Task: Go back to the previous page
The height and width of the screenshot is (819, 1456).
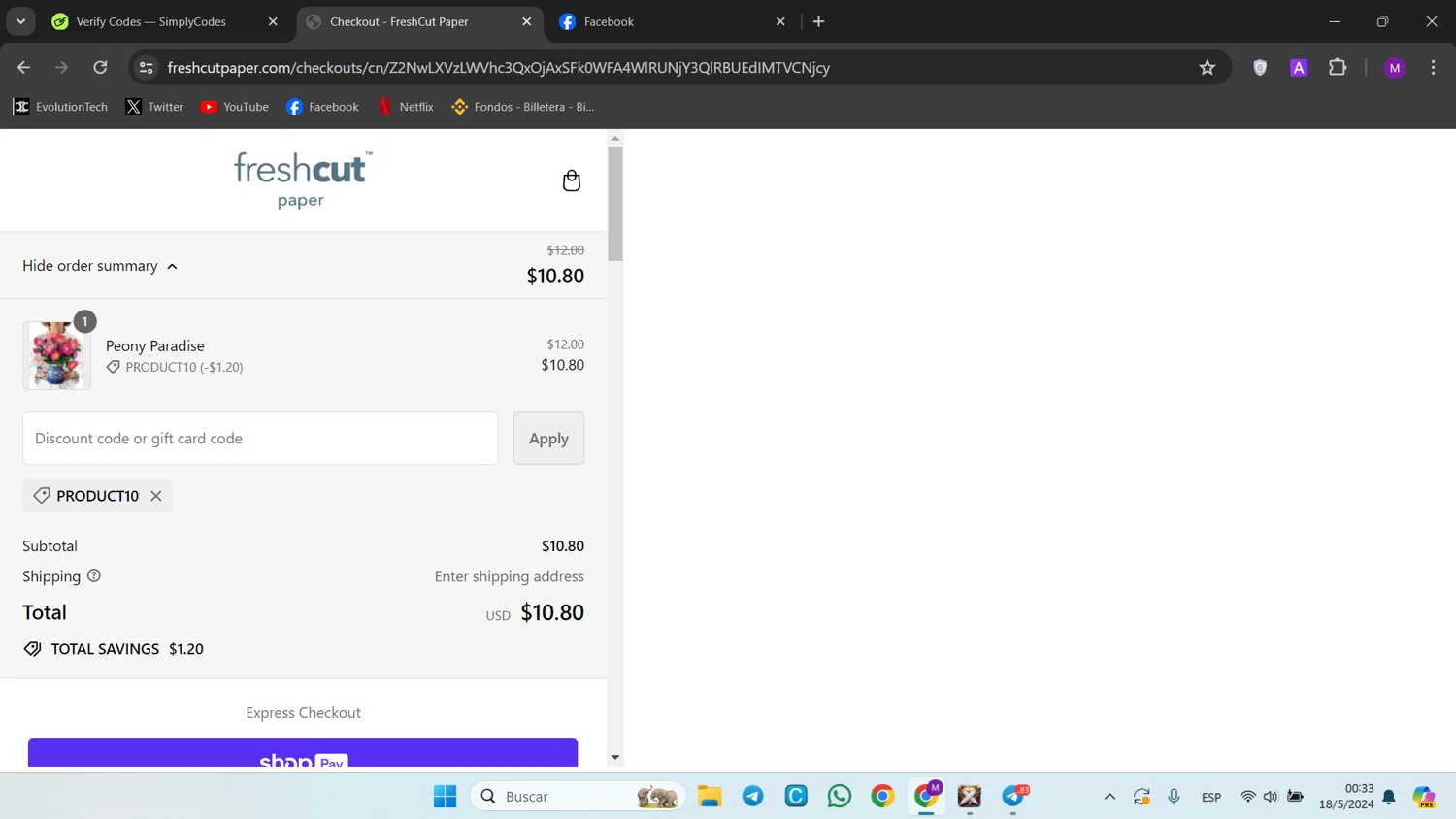Action: tap(23, 67)
